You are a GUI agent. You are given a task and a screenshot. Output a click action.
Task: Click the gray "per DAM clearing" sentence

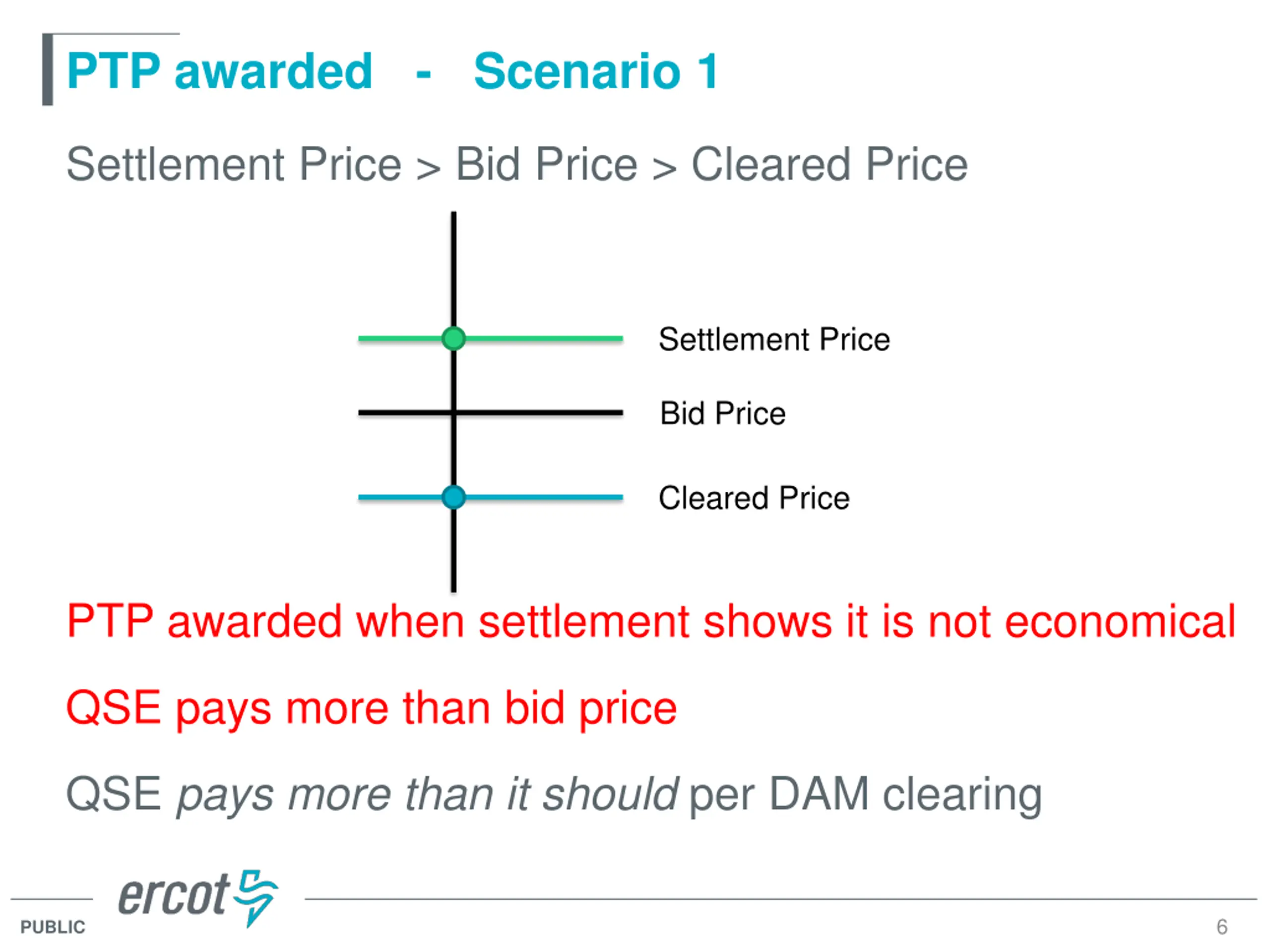554,794
